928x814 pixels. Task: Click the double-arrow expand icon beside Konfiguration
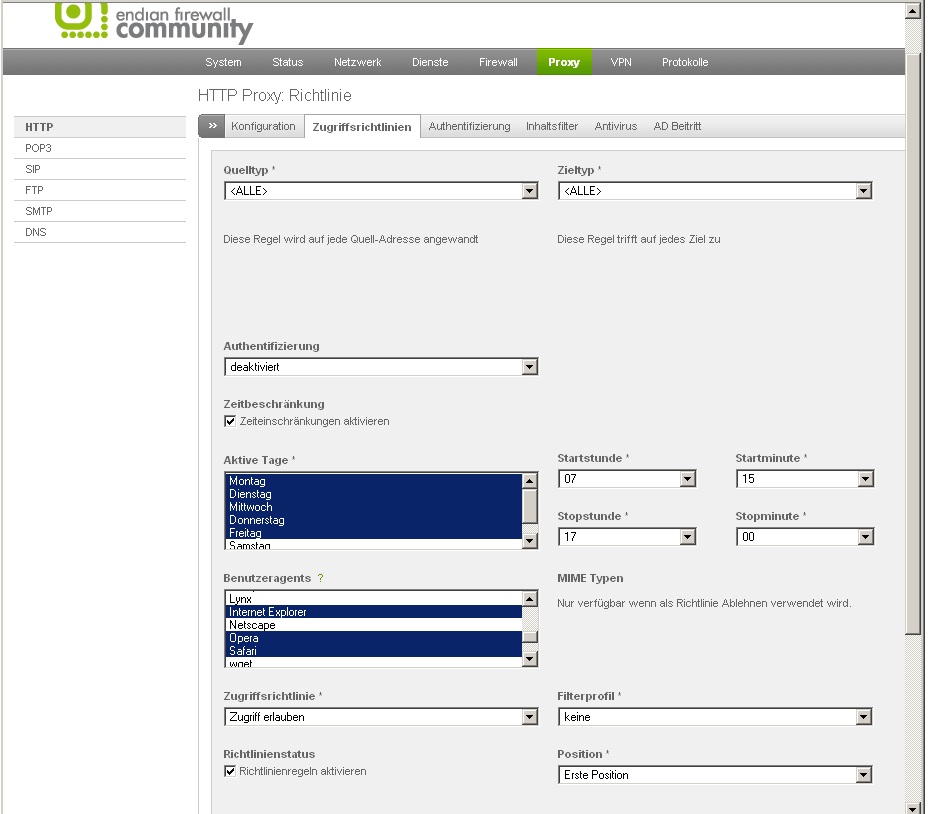pyautogui.click(x=211, y=126)
